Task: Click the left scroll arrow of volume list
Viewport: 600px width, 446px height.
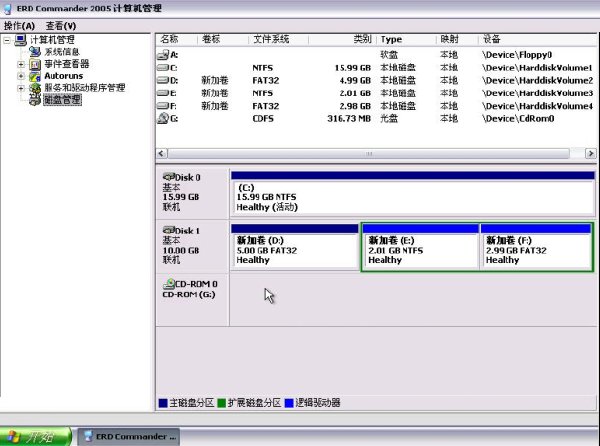Action: tap(161, 153)
